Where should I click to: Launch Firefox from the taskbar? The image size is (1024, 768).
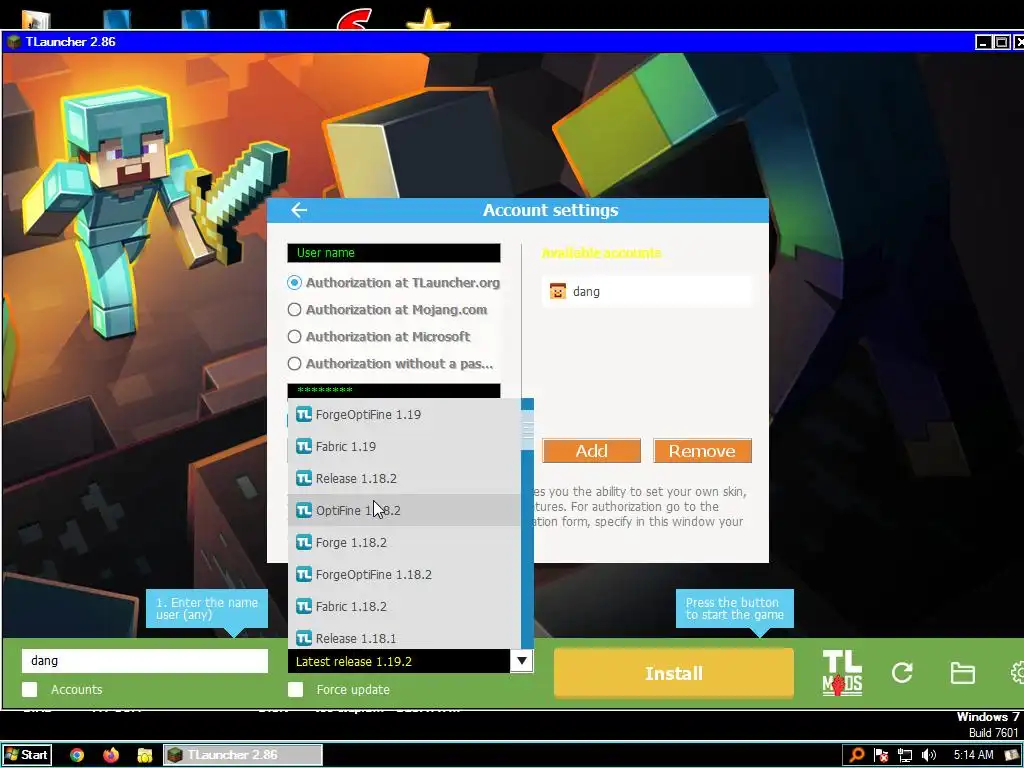[111, 755]
